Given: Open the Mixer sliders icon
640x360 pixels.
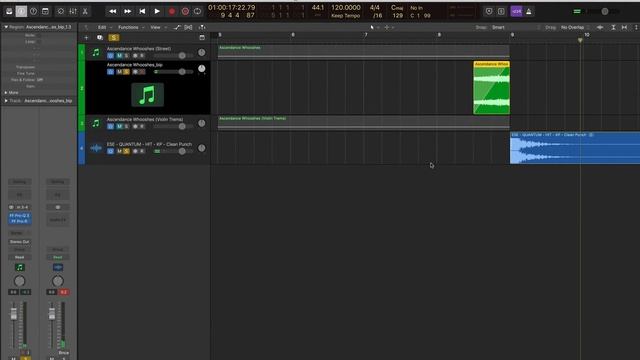Looking at the screenshot, I should click(x=73, y=11).
